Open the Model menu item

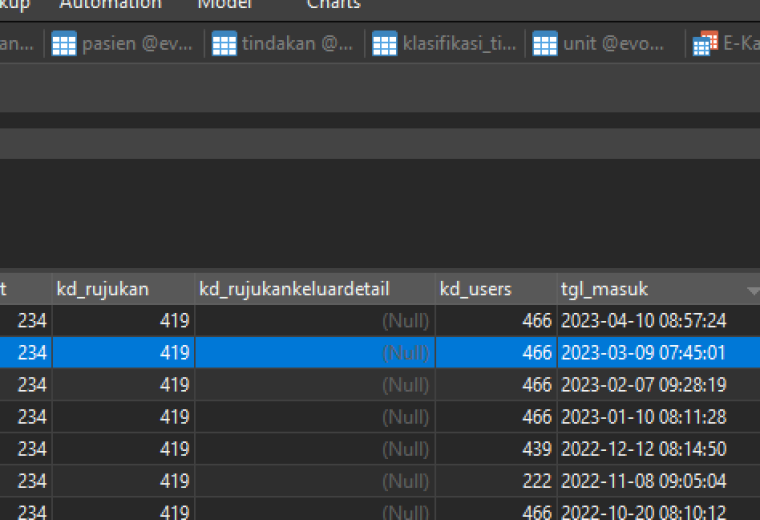(225, 4)
